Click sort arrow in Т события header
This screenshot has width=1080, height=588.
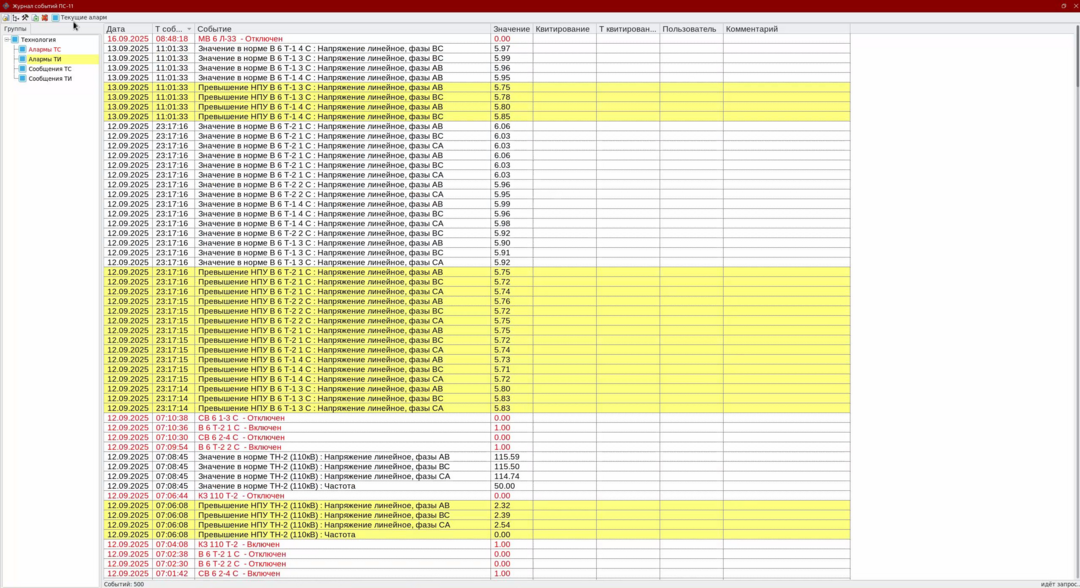coord(188,29)
